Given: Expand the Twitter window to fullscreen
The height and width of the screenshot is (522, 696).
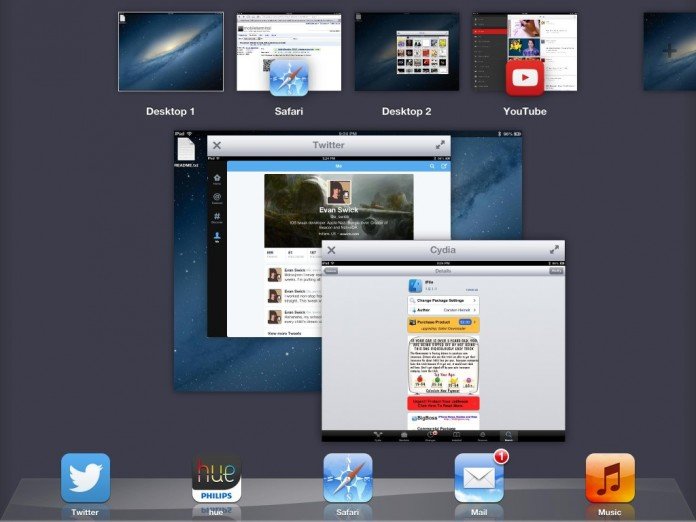Looking at the screenshot, I should (x=440, y=145).
